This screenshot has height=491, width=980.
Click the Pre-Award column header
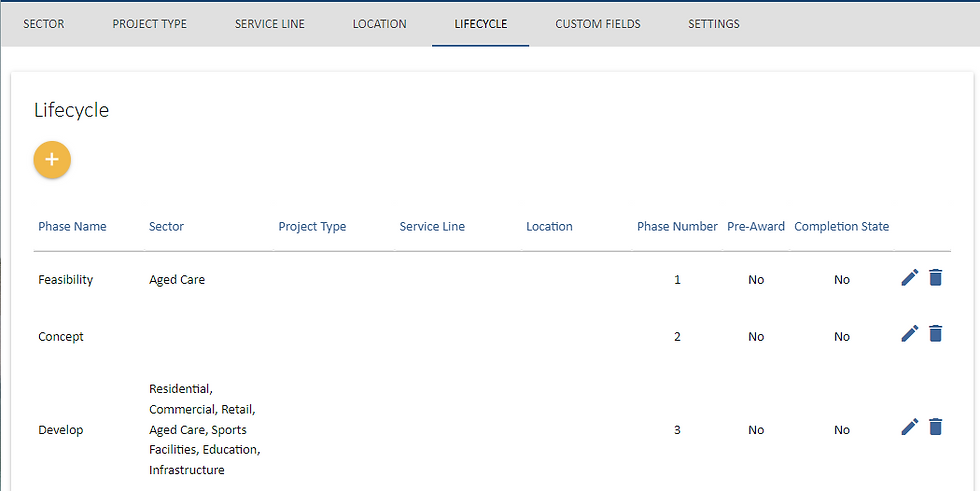tap(756, 227)
